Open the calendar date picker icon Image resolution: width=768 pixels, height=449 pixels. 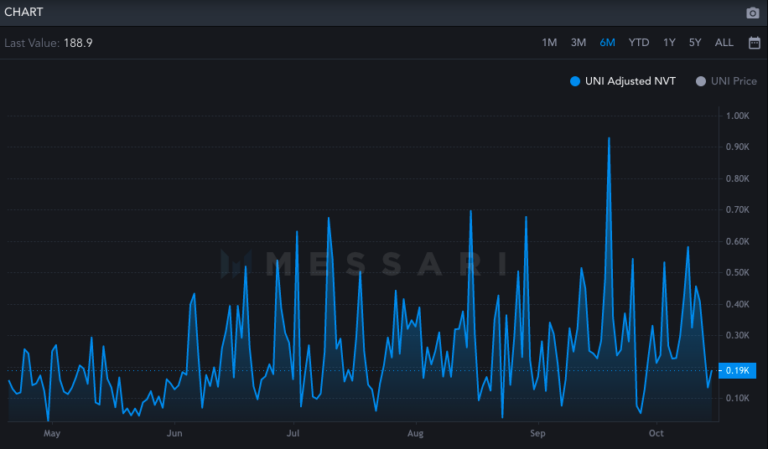coord(754,43)
